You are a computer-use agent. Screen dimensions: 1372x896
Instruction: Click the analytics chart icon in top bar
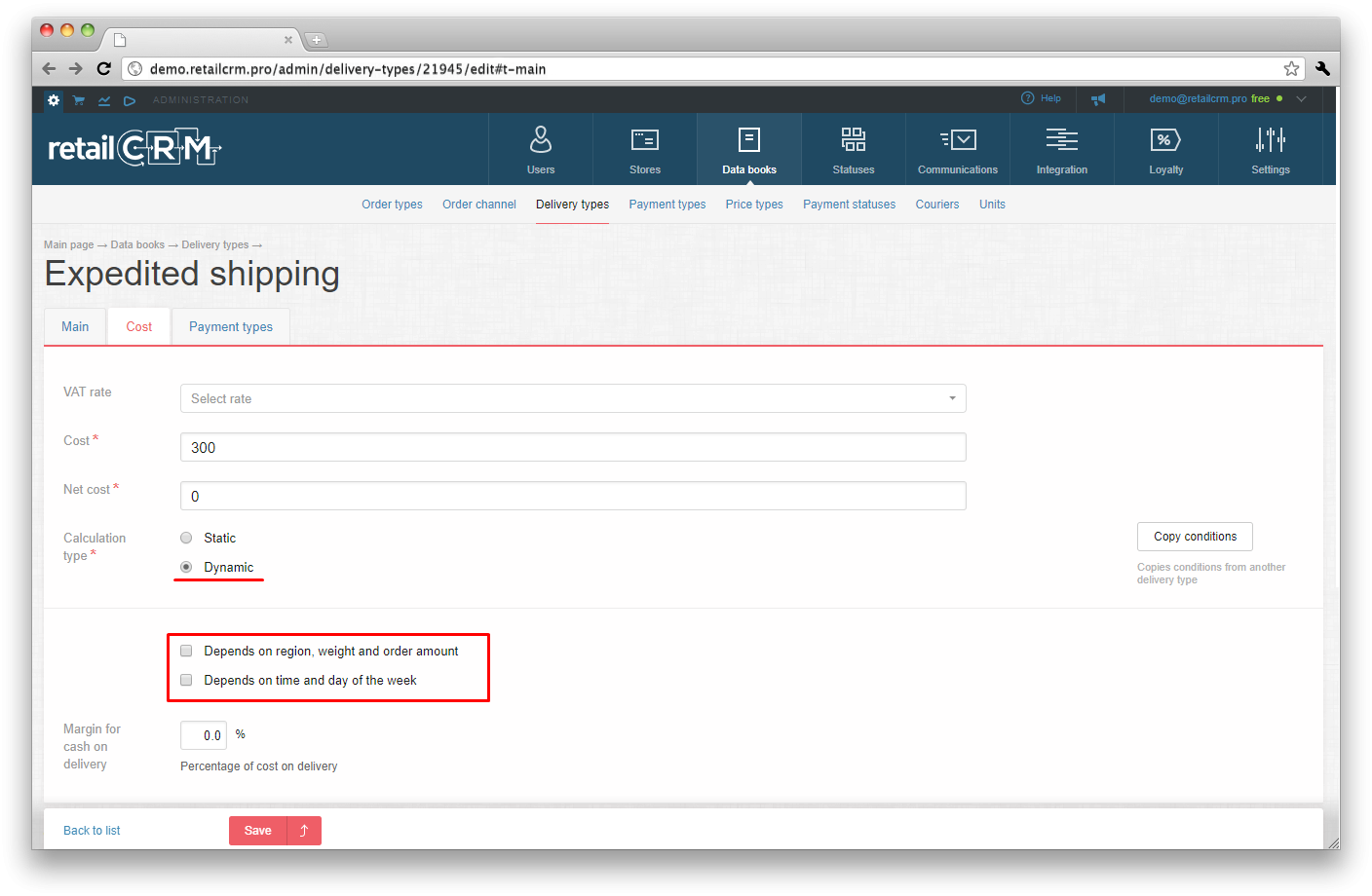click(x=104, y=100)
